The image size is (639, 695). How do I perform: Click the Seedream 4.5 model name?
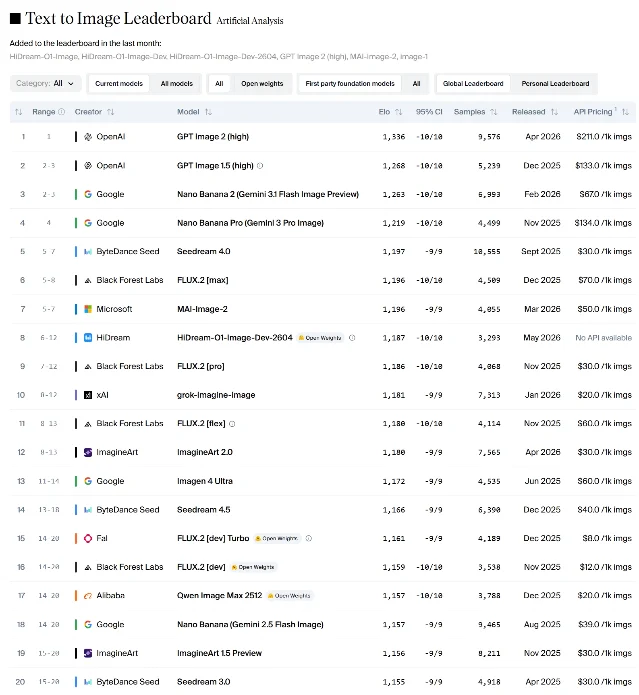203,510
